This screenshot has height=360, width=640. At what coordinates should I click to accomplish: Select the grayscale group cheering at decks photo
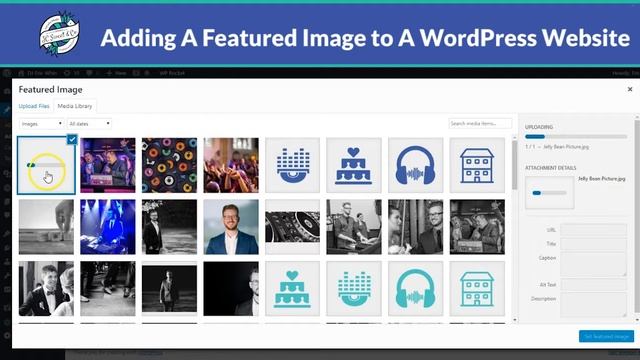tap(477, 227)
